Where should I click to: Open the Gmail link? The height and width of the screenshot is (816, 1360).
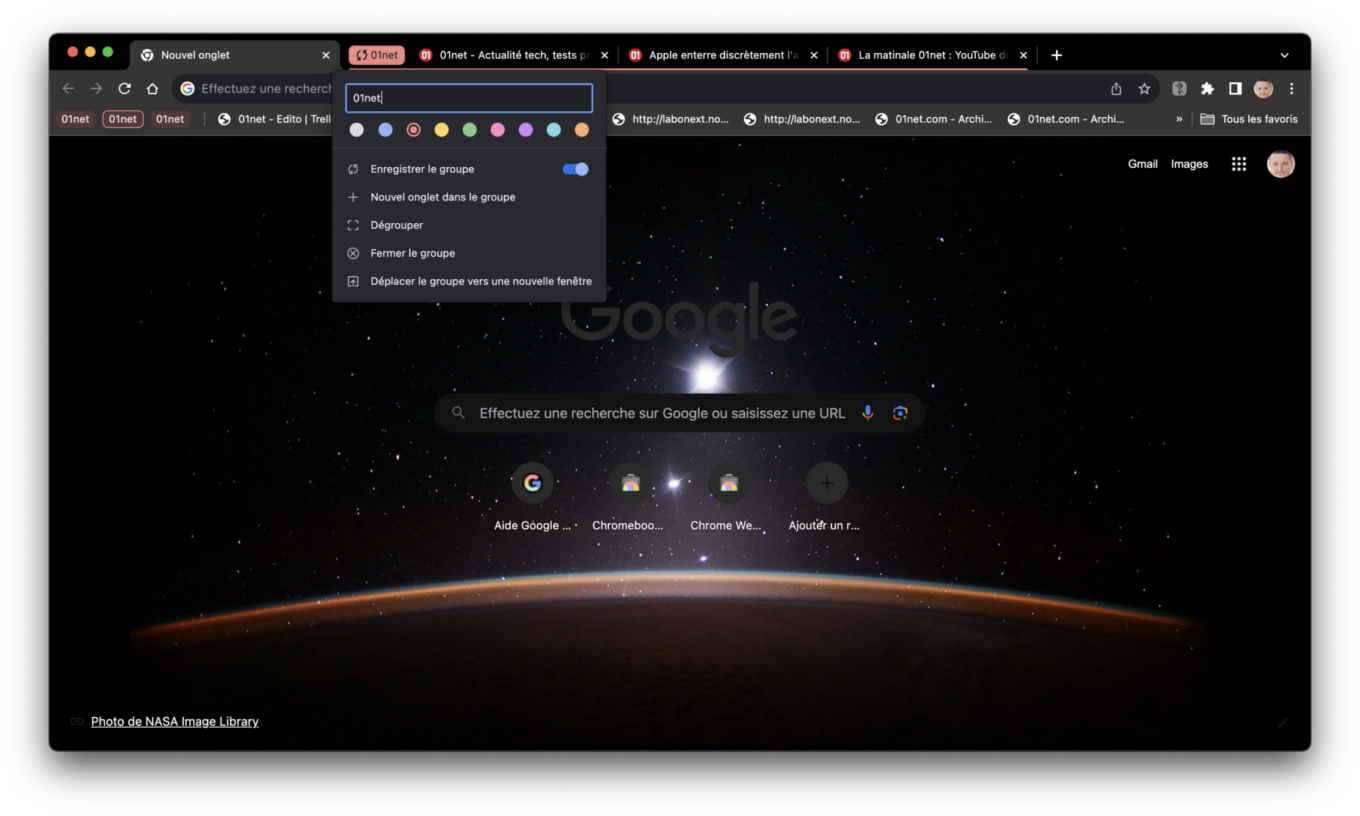pos(1142,164)
